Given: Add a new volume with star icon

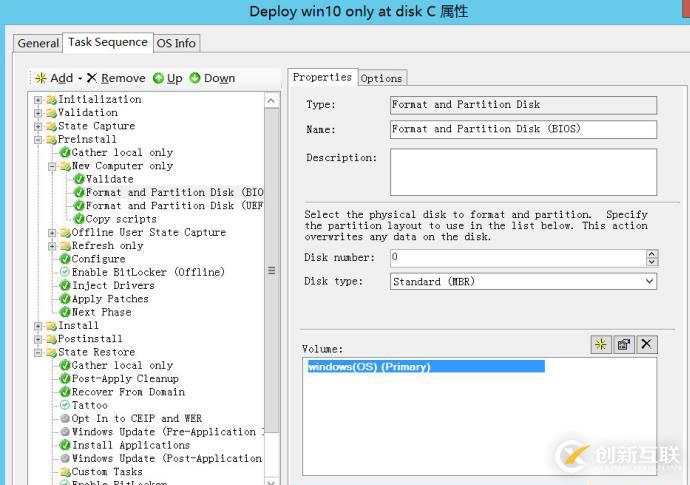Looking at the screenshot, I should [x=601, y=344].
